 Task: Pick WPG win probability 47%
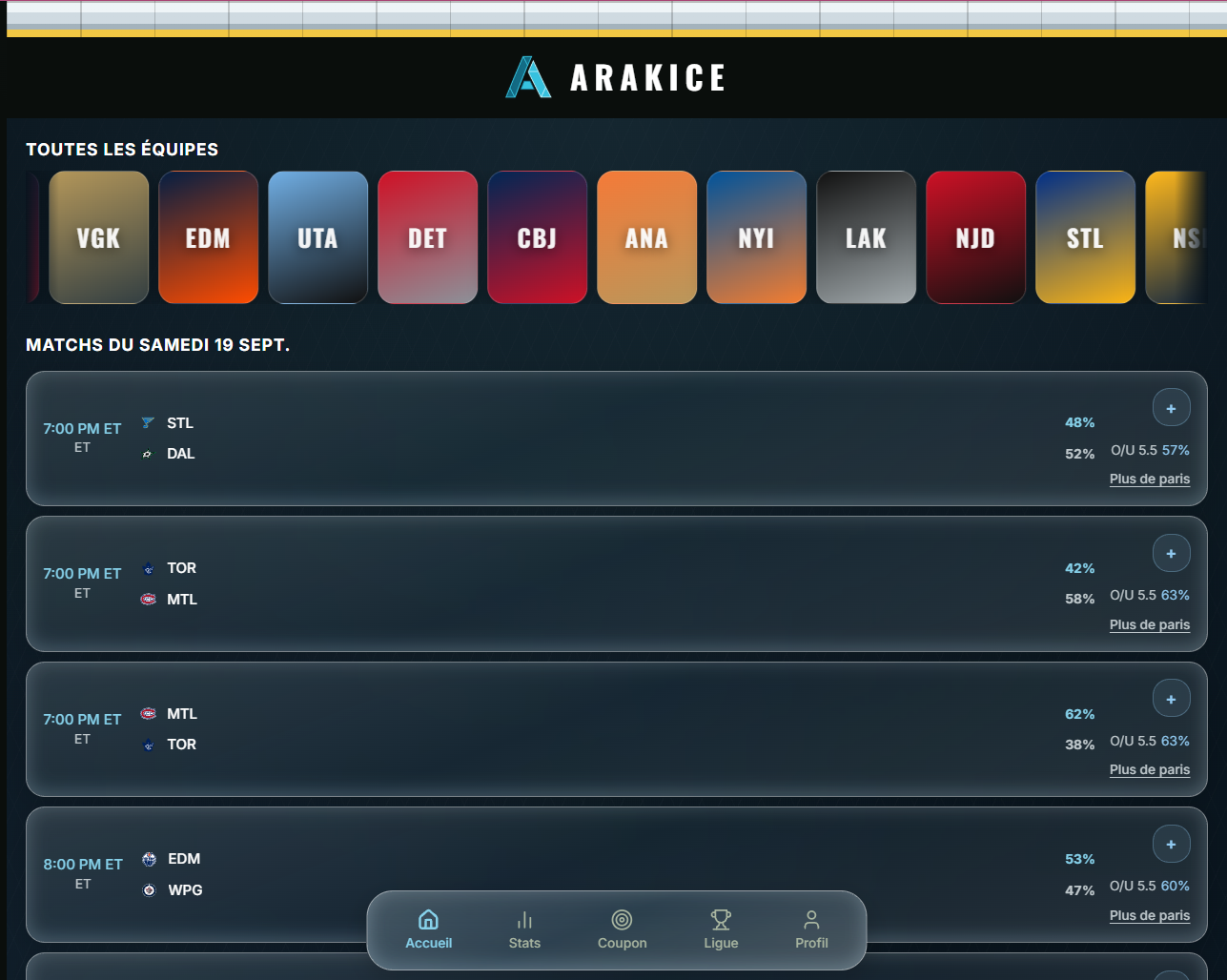[1079, 890]
